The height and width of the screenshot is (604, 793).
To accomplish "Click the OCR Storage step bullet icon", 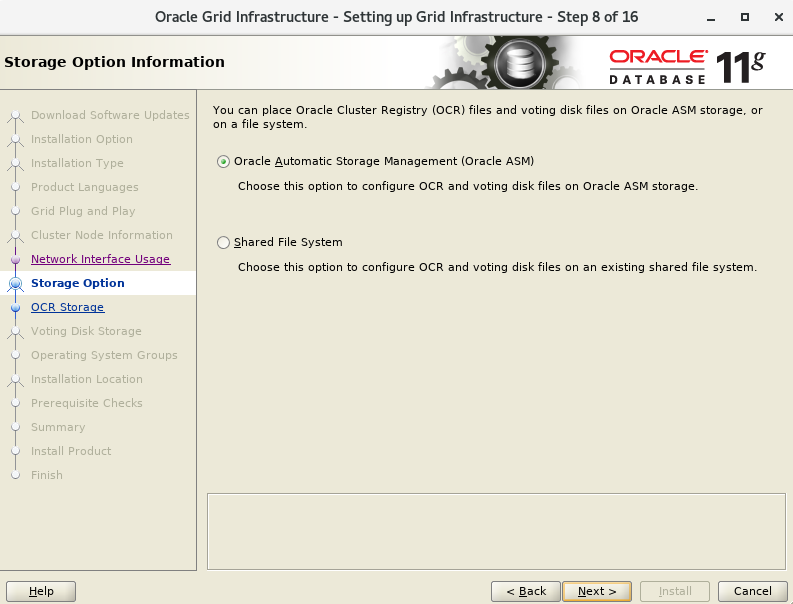I will click(x=15, y=307).
